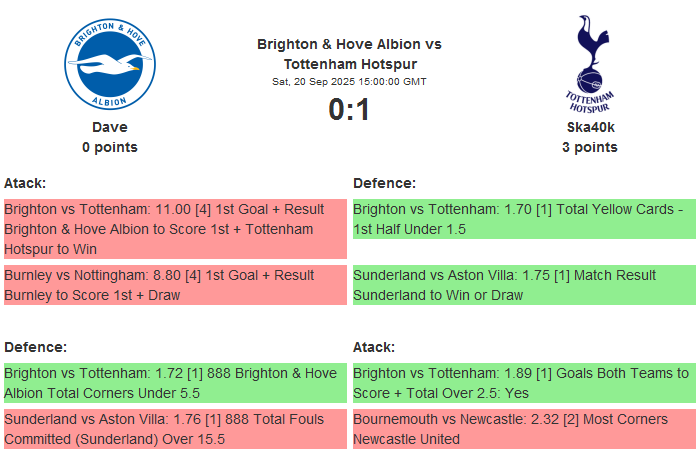Select the match title heading

[349, 54]
